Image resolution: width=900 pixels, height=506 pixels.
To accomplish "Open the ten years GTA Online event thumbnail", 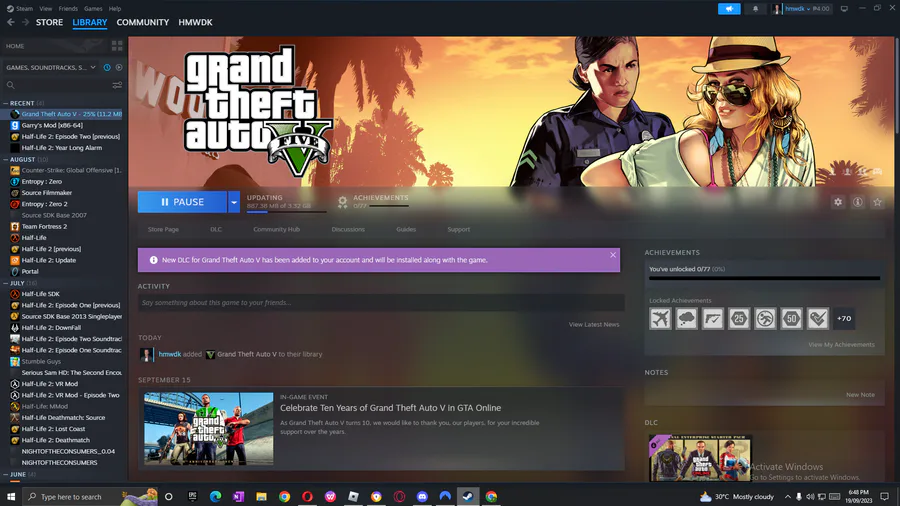I will pyautogui.click(x=208, y=429).
